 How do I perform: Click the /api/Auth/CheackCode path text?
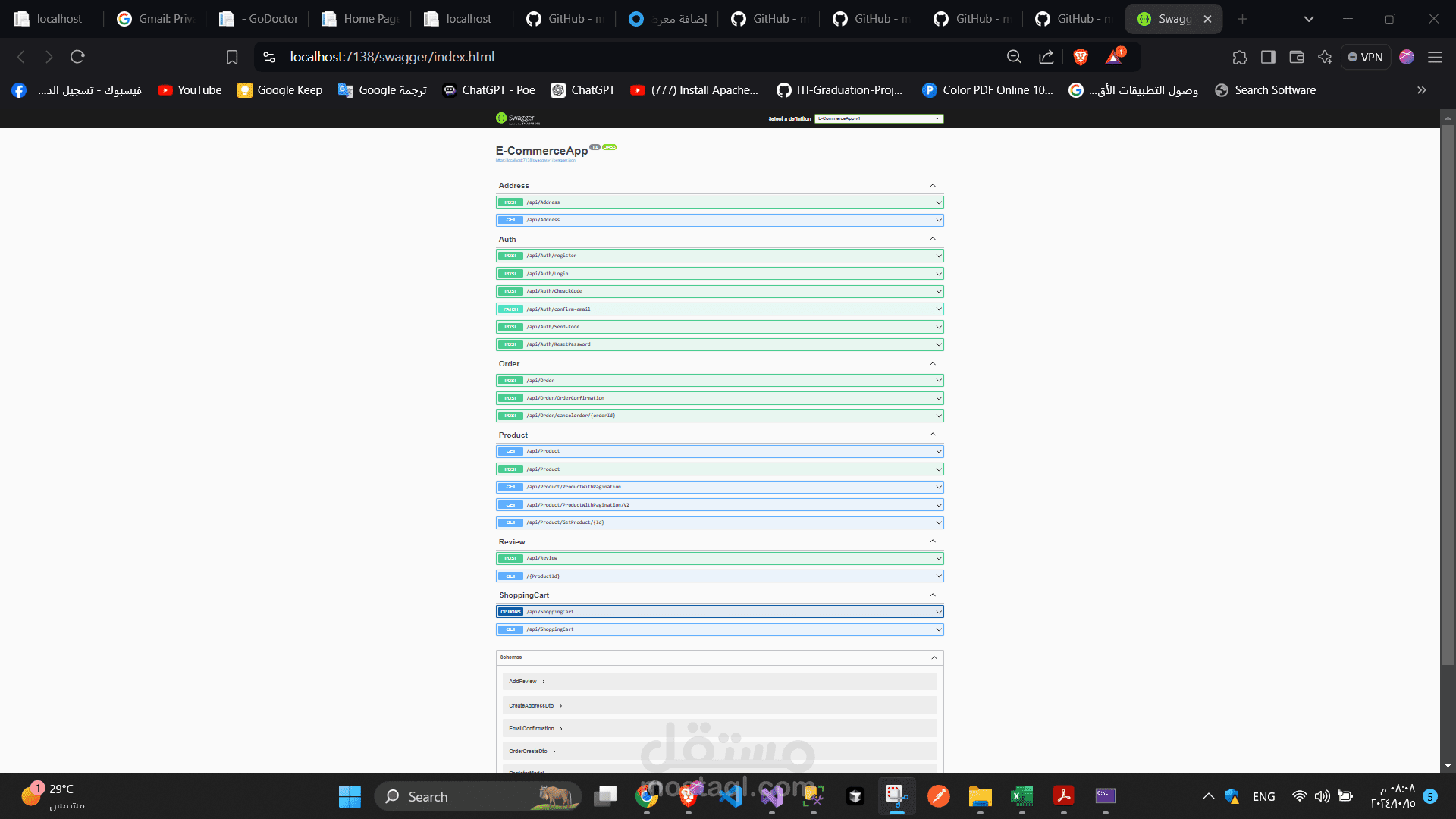554,291
